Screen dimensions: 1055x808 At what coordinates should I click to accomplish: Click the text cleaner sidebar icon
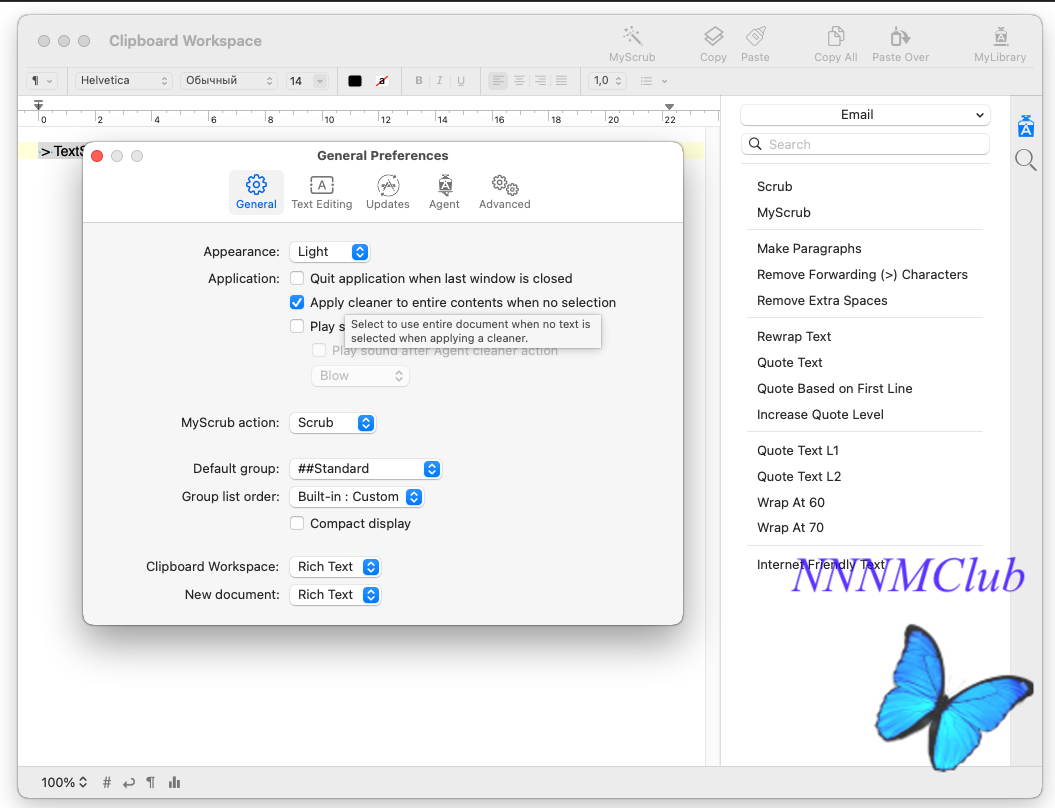tap(1026, 126)
